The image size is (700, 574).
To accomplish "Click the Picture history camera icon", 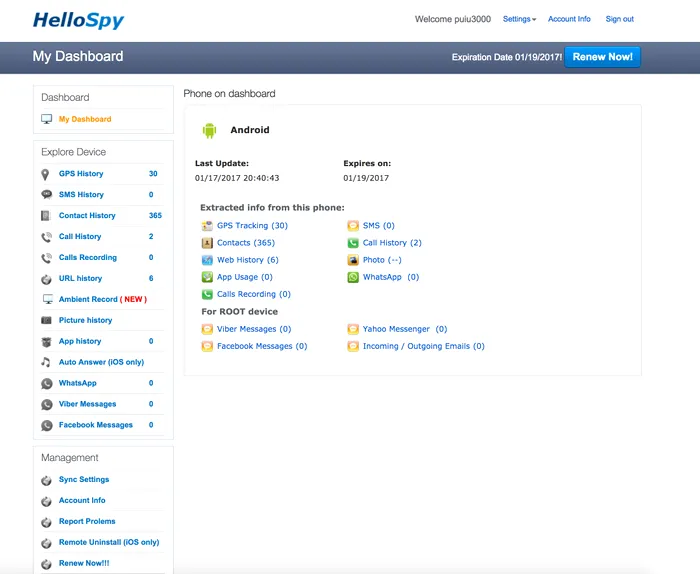I will click(x=46, y=320).
